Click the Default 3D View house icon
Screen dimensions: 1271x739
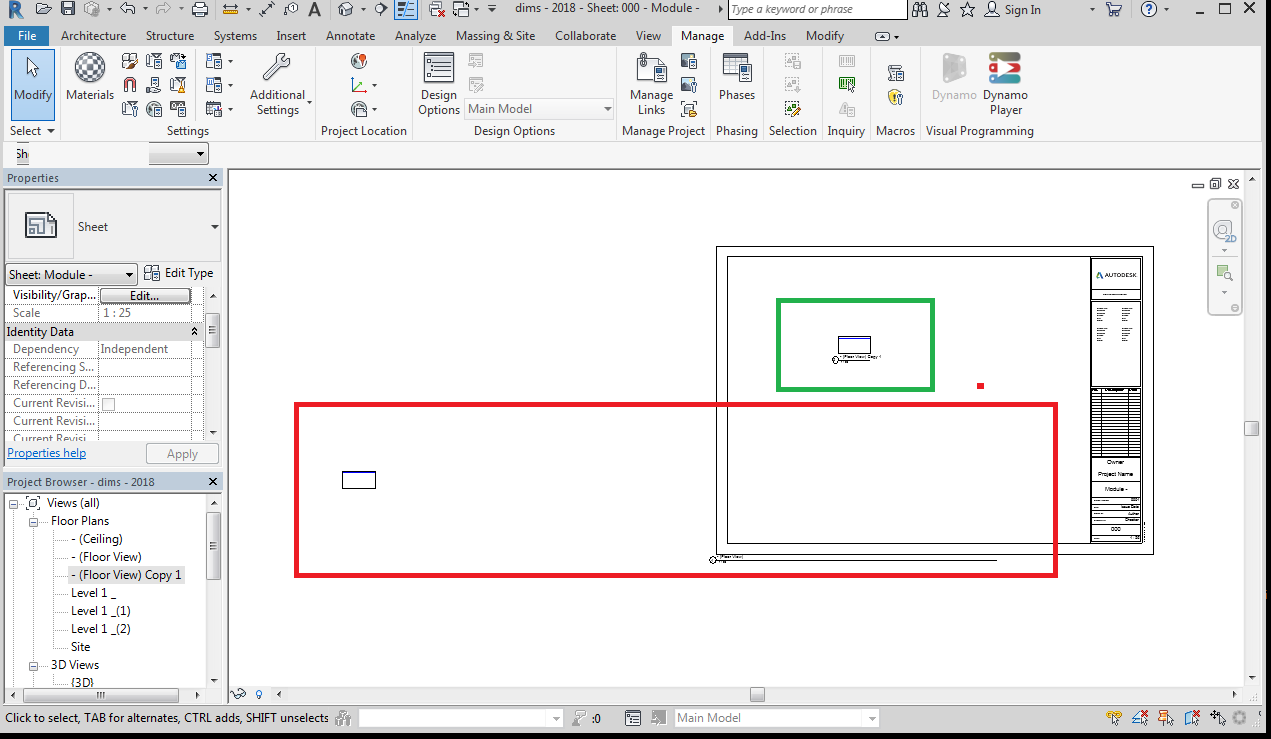click(345, 10)
